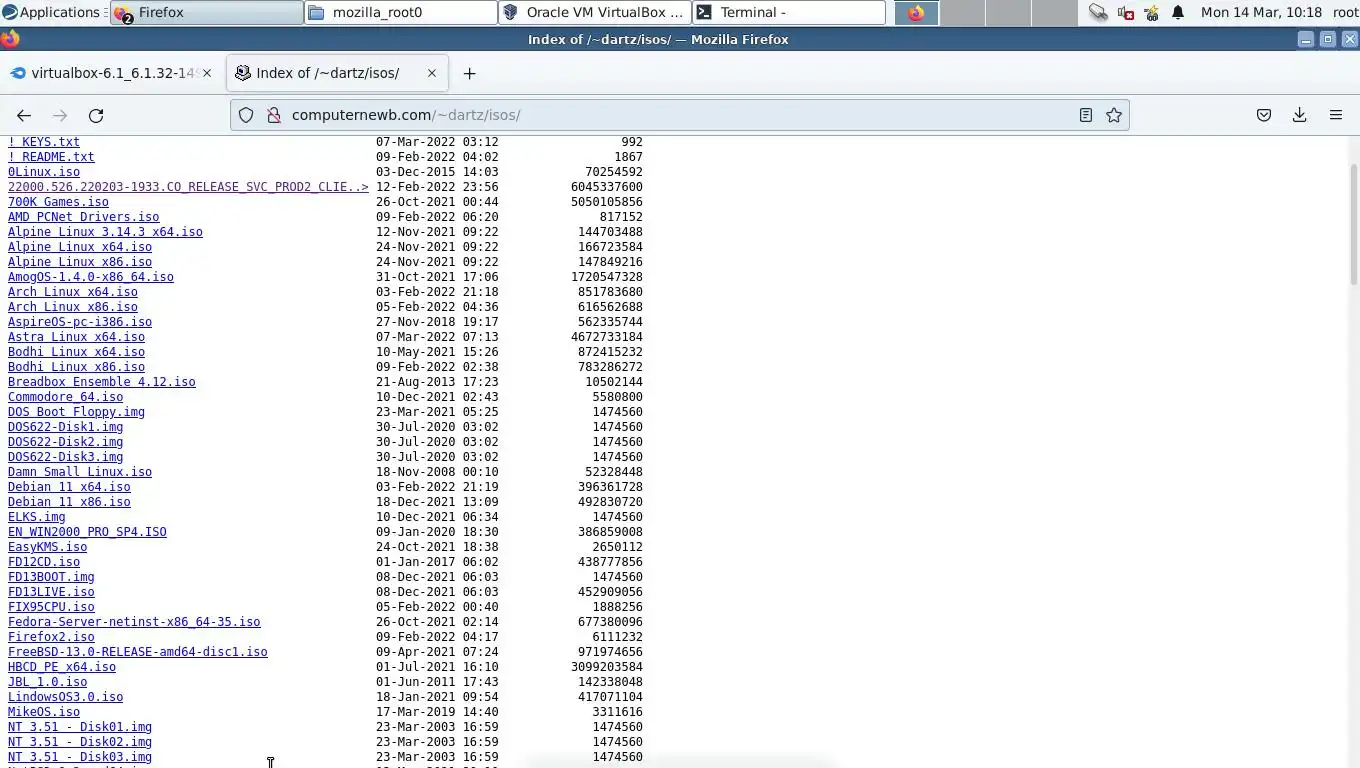Click the network connection tray icon
Viewport: 1360px width, 768px height.
[1099, 12]
